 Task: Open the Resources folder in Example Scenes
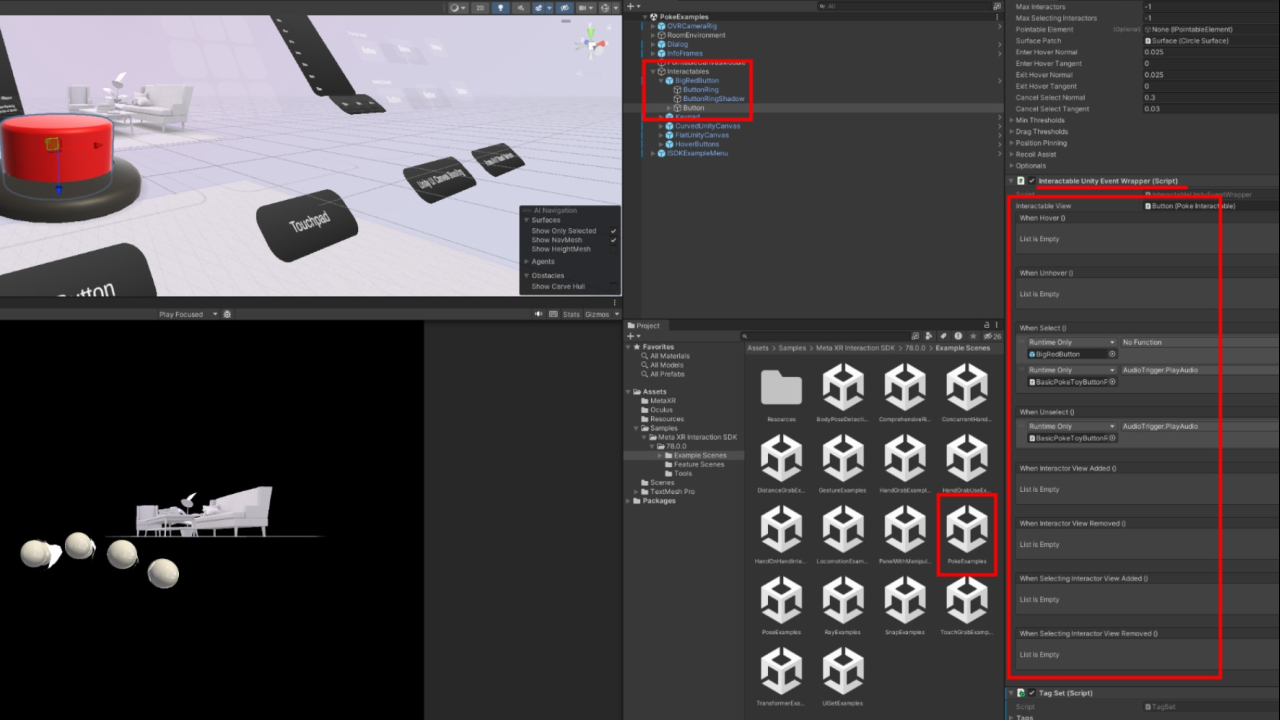(x=781, y=390)
